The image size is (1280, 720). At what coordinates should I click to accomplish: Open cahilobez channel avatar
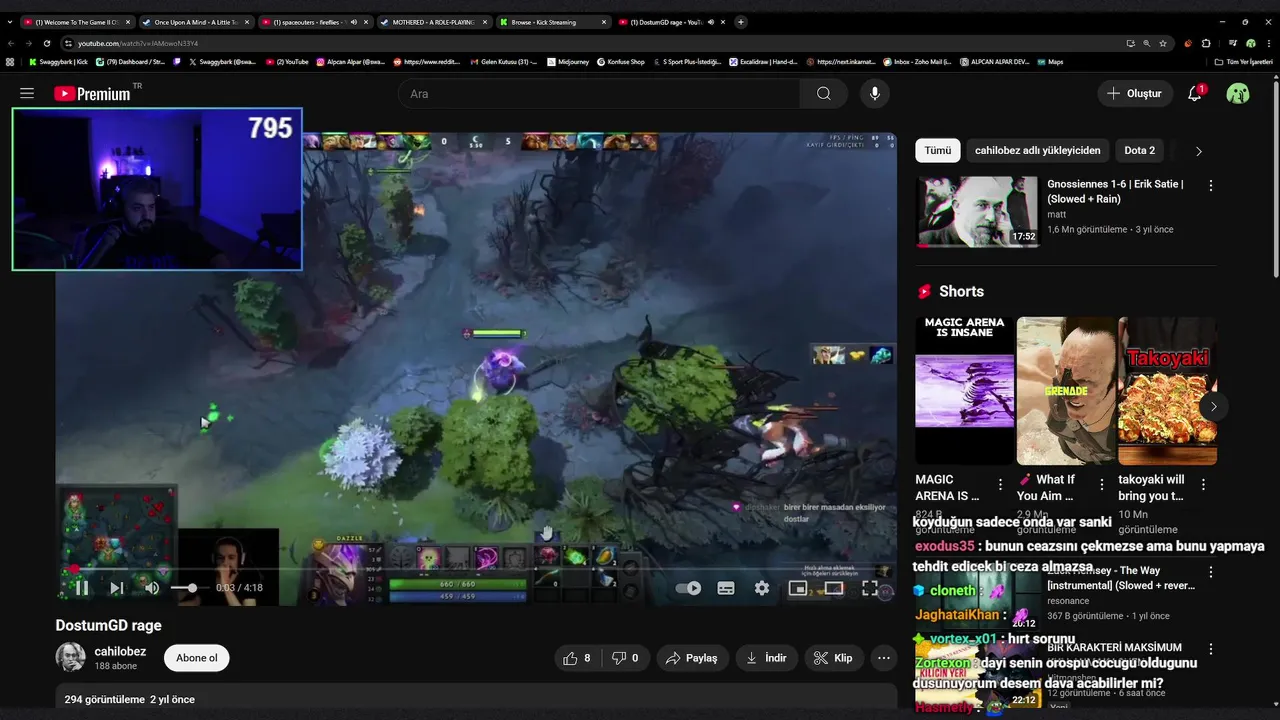[70, 658]
